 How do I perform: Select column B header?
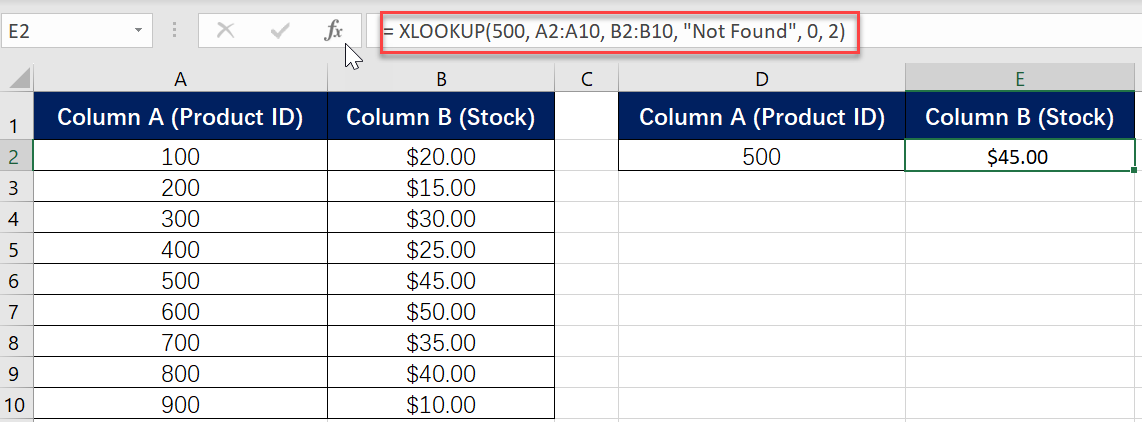pyautogui.click(x=441, y=79)
